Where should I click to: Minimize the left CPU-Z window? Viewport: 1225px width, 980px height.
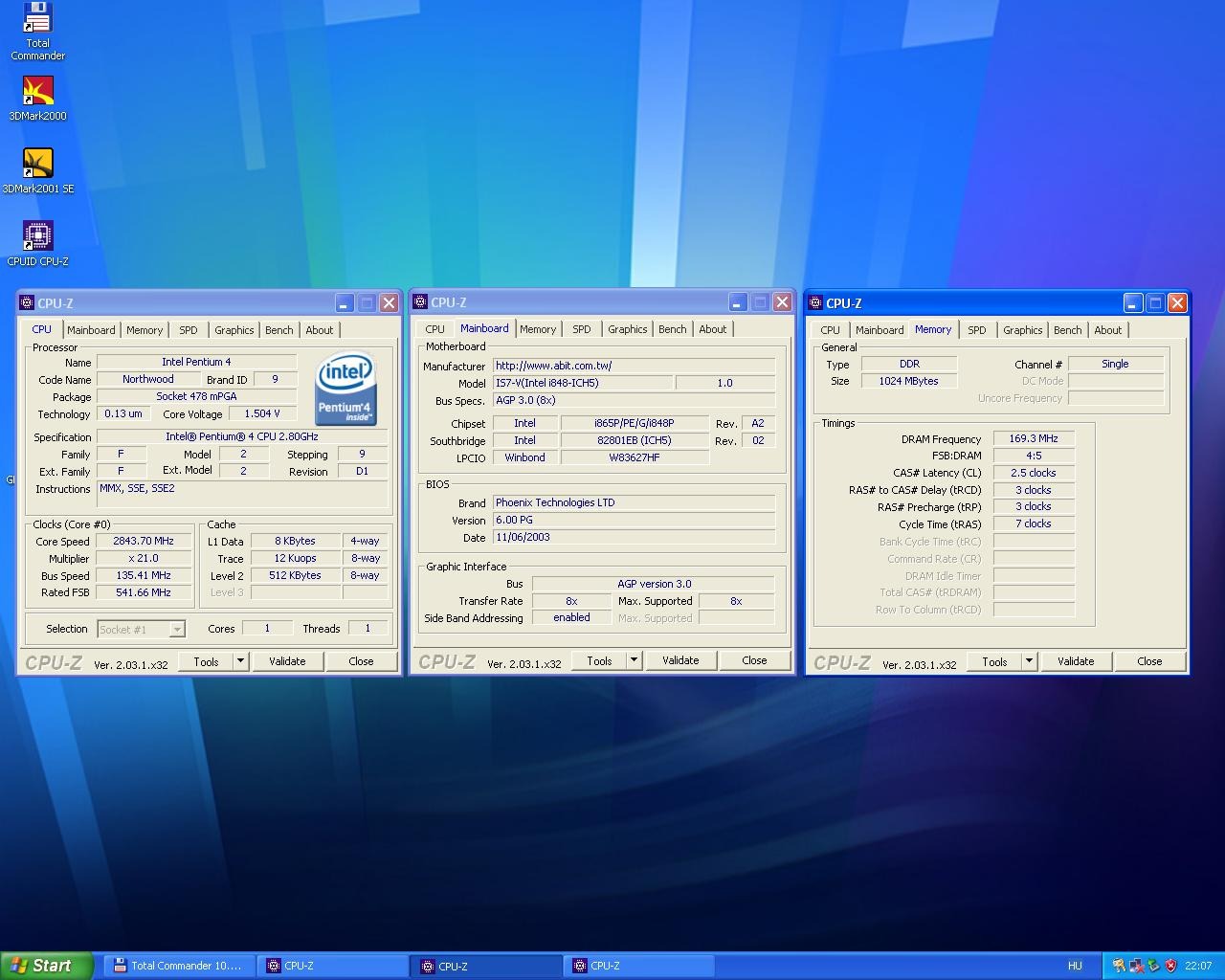(345, 303)
